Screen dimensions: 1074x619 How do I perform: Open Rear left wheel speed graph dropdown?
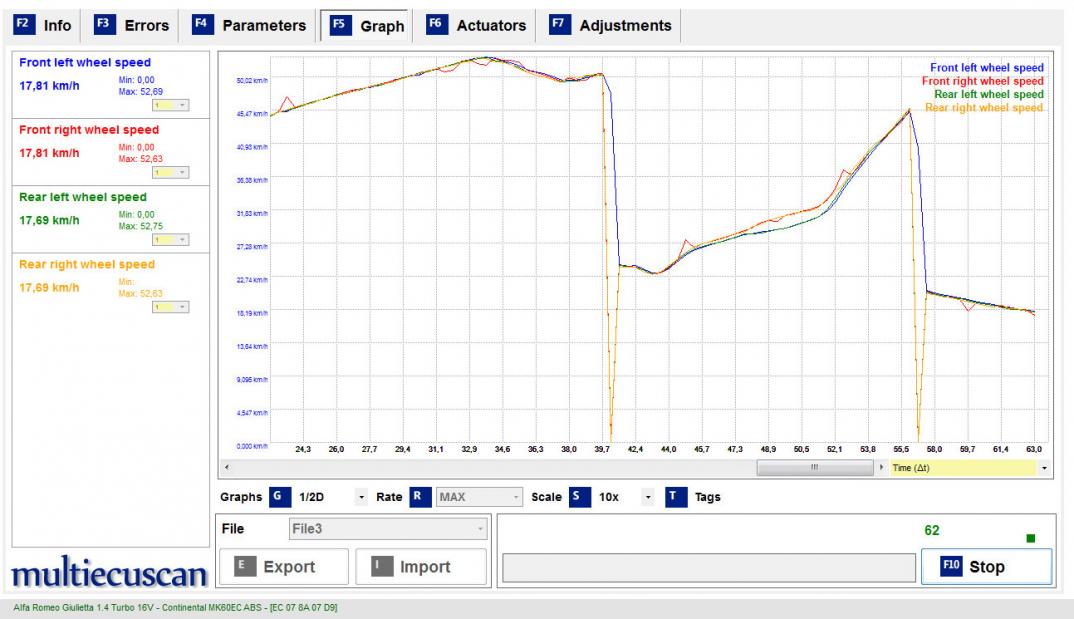[171, 240]
